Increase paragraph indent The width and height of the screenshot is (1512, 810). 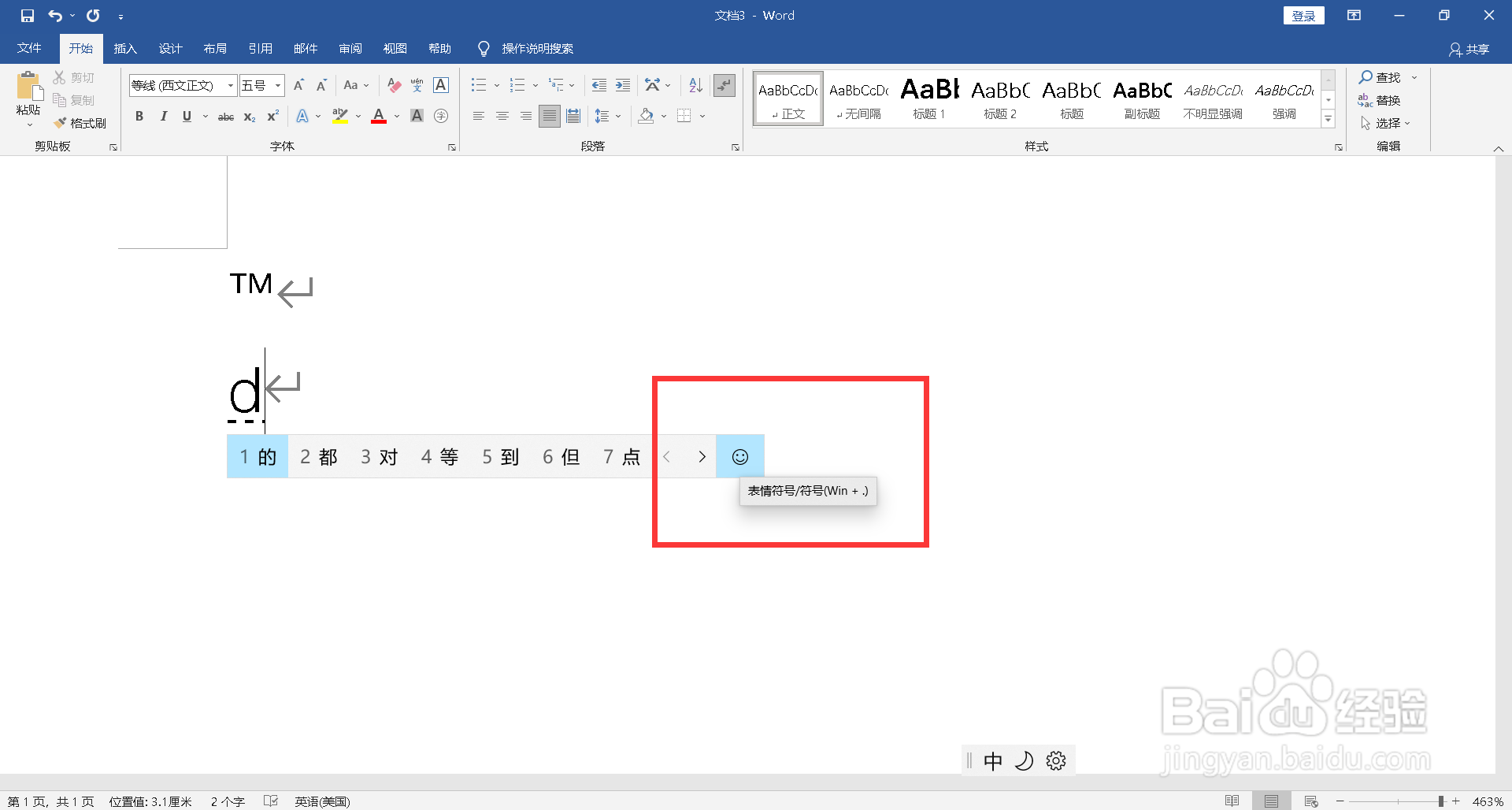click(x=622, y=84)
